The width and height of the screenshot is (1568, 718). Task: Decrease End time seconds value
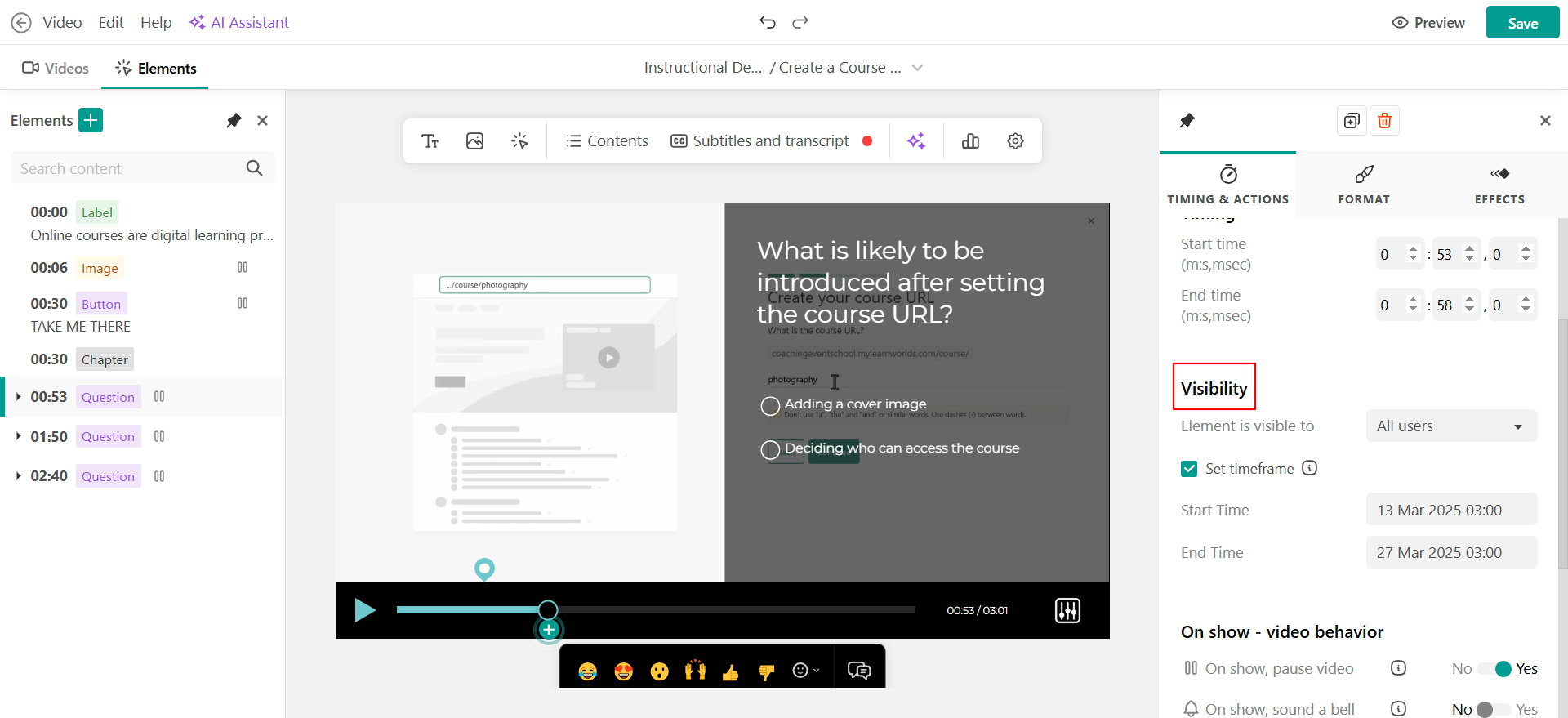point(1469,310)
